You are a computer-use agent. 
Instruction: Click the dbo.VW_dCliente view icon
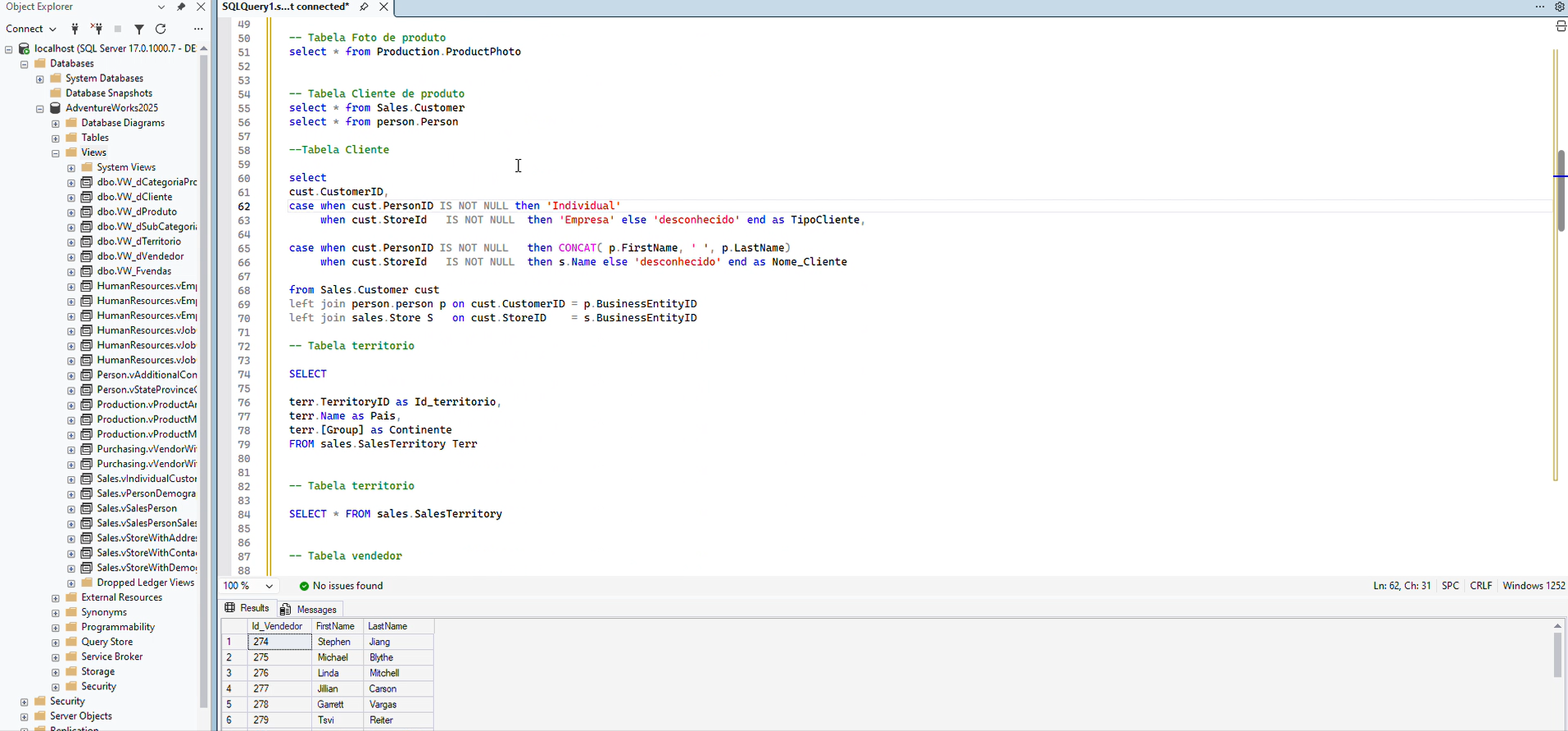[x=87, y=197]
